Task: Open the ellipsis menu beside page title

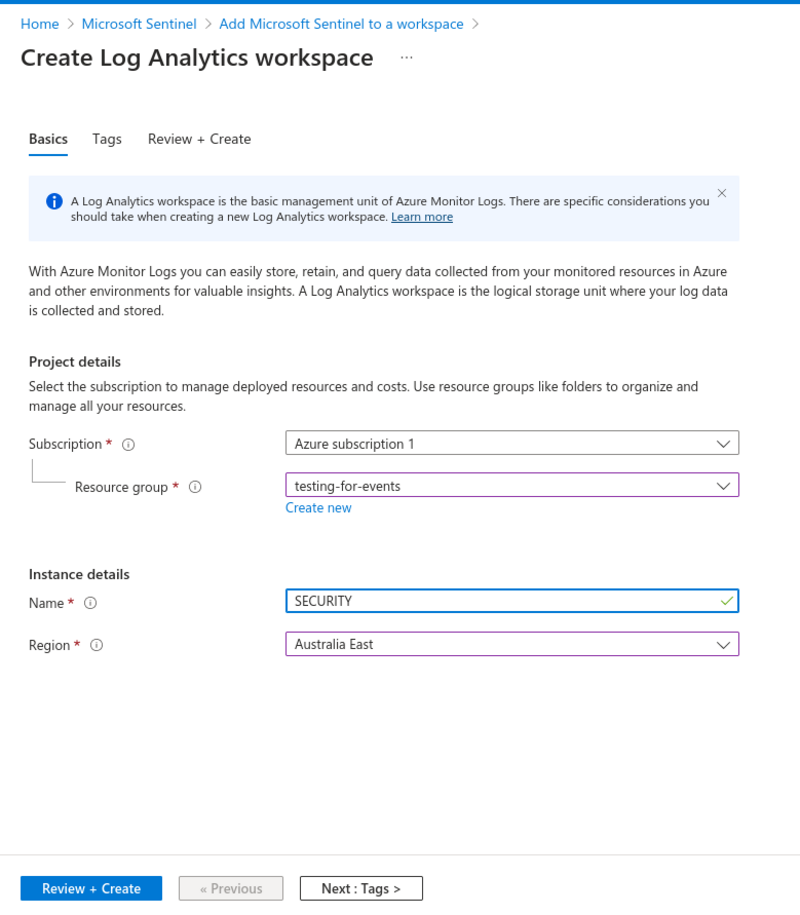Action: 407,58
